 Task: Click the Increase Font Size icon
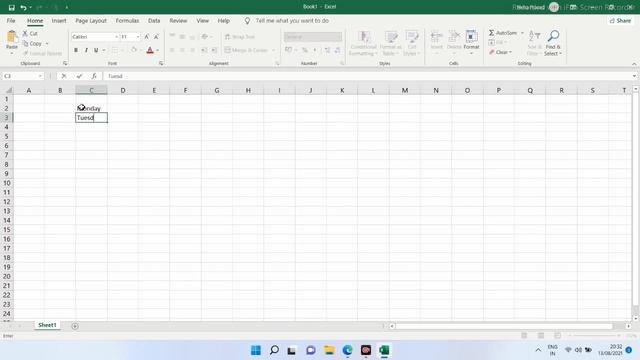(147, 37)
